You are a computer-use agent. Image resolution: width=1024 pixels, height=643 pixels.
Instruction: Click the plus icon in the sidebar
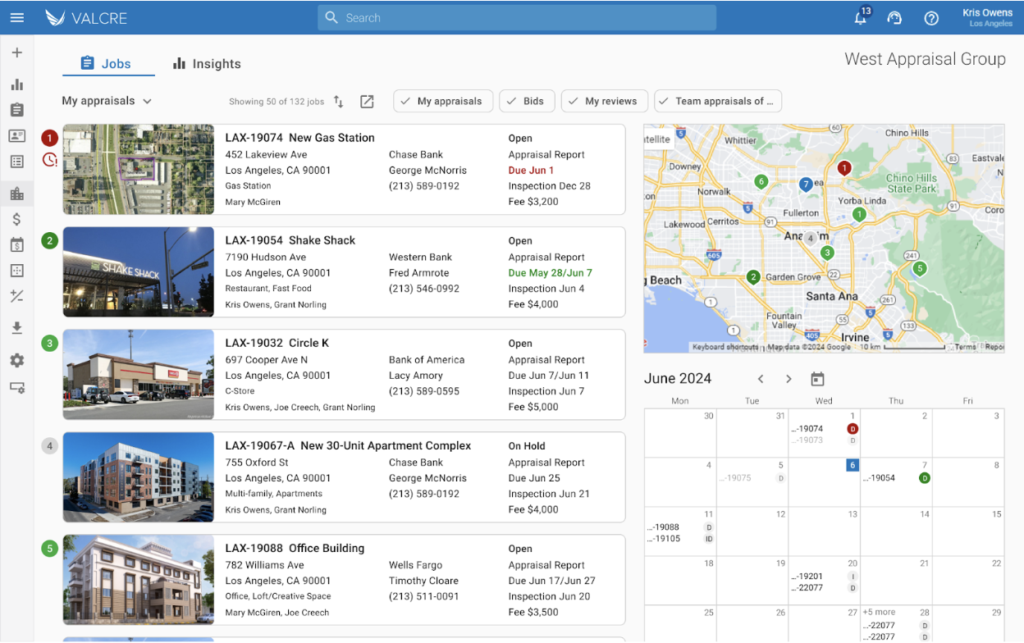(x=17, y=52)
